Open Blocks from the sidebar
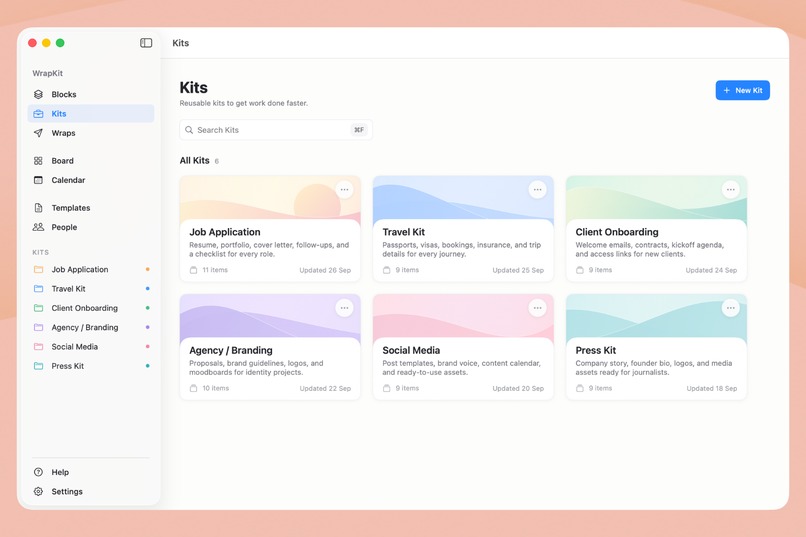This screenshot has width=806, height=537. [x=90, y=95]
